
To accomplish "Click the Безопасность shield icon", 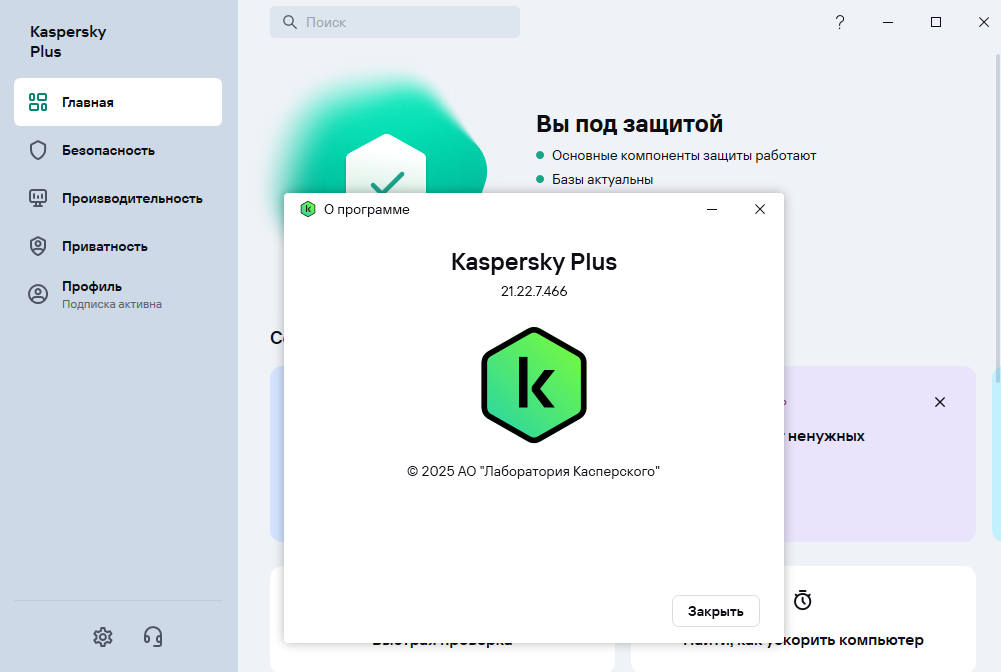I will [x=38, y=151].
